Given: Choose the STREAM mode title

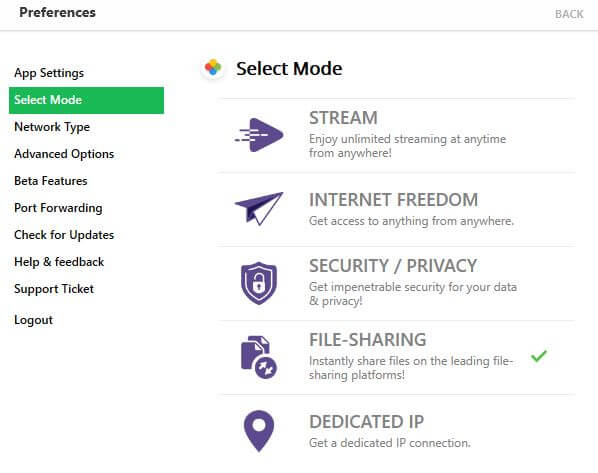Looking at the screenshot, I should click(x=343, y=117).
